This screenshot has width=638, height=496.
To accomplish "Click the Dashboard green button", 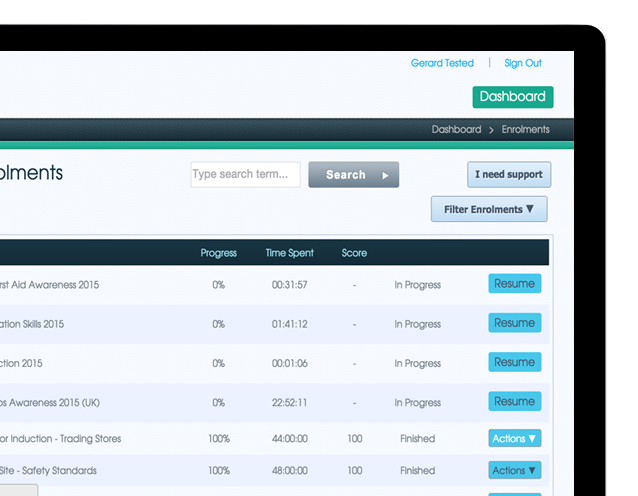I will [x=512, y=97].
